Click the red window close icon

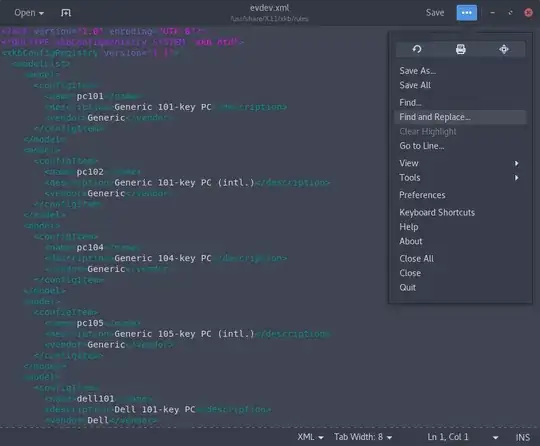click(x=528, y=13)
